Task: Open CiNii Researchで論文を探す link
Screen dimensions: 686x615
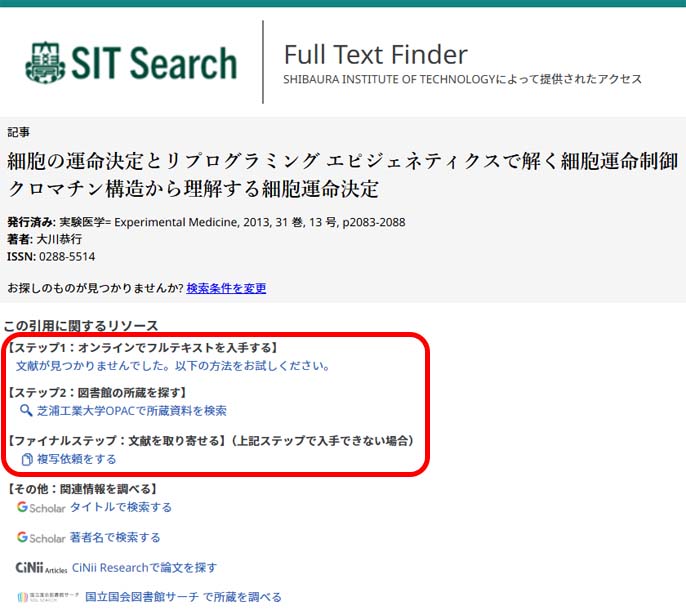Action: [x=144, y=568]
